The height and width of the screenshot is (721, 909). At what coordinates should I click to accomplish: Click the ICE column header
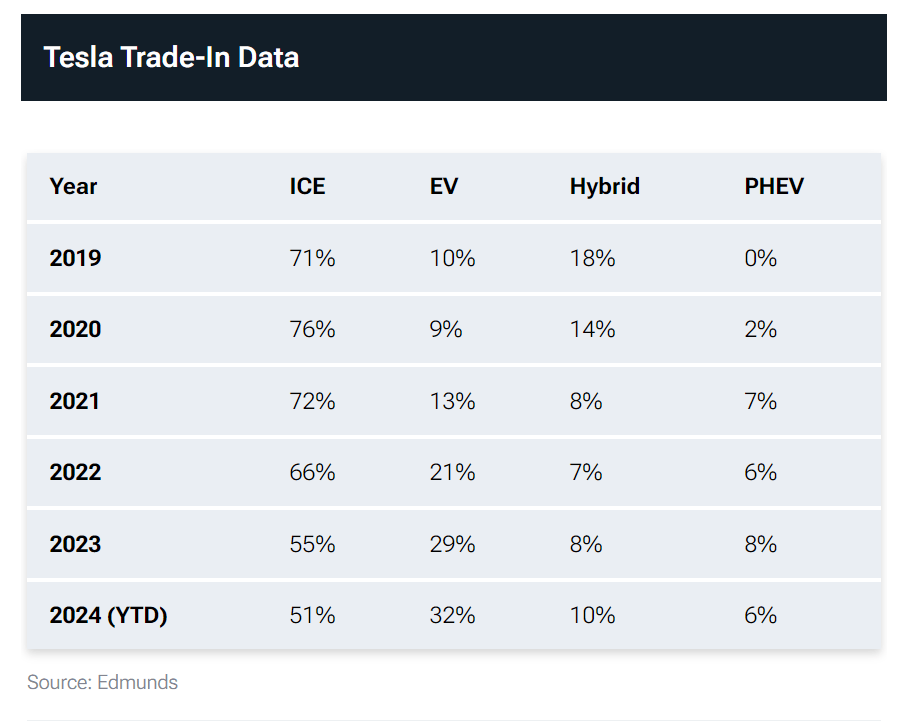[x=307, y=186]
